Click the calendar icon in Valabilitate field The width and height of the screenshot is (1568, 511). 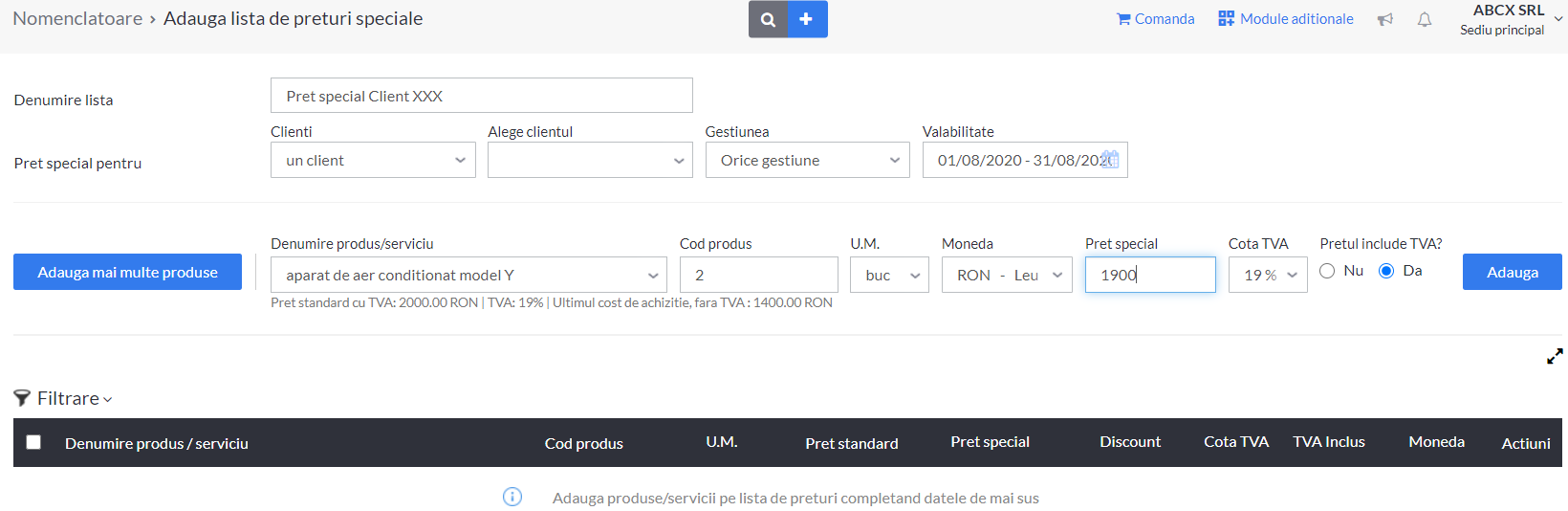point(1110,160)
